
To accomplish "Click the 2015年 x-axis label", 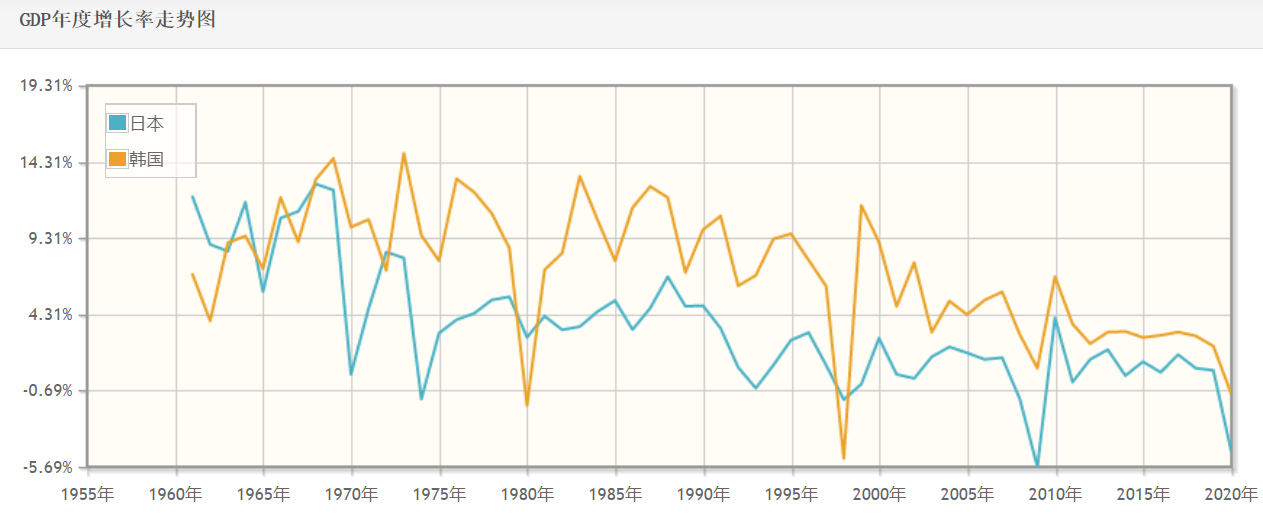I will (1144, 493).
